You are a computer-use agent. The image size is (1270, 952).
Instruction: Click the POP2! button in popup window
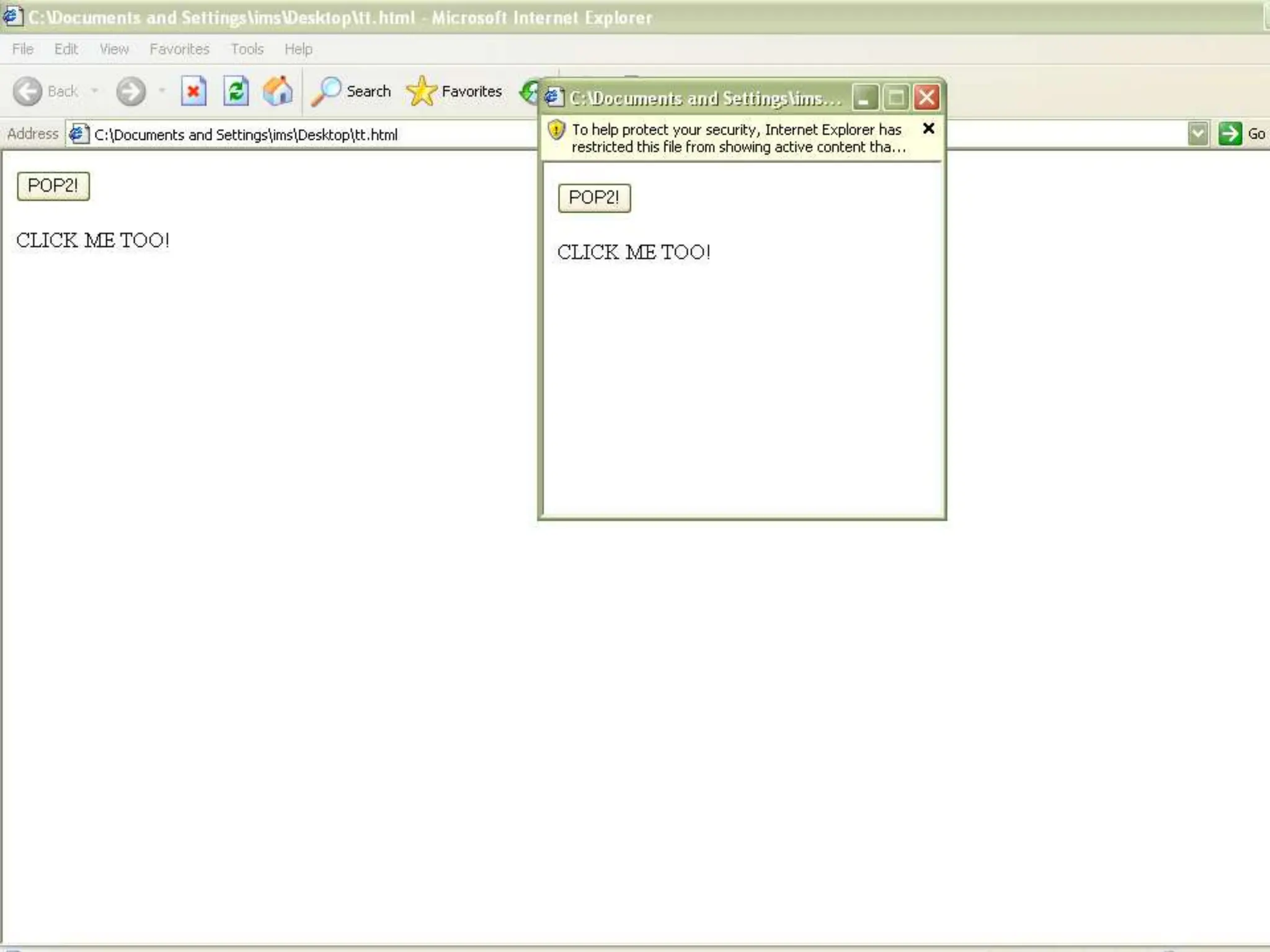click(594, 198)
